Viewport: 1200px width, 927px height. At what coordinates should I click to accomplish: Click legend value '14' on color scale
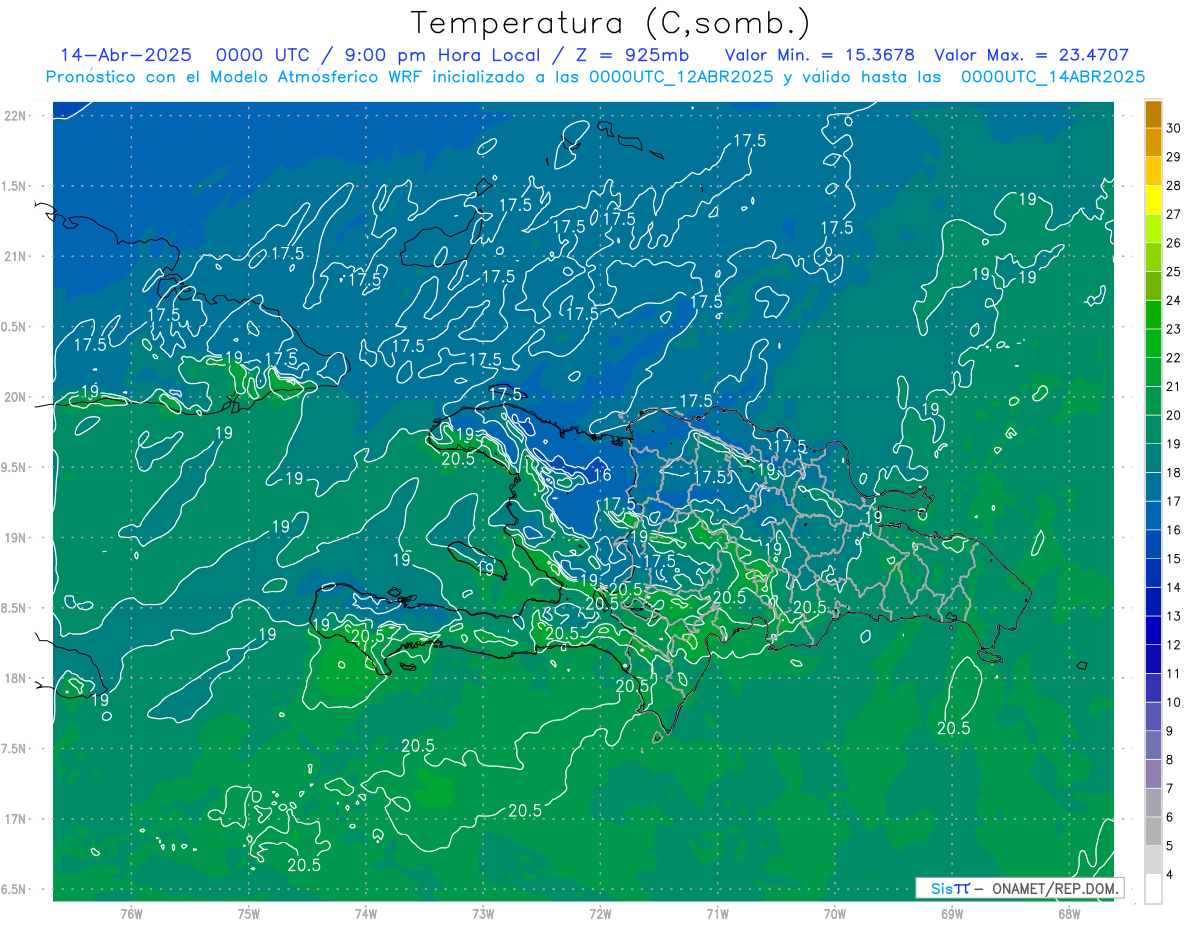pos(1174,588)
